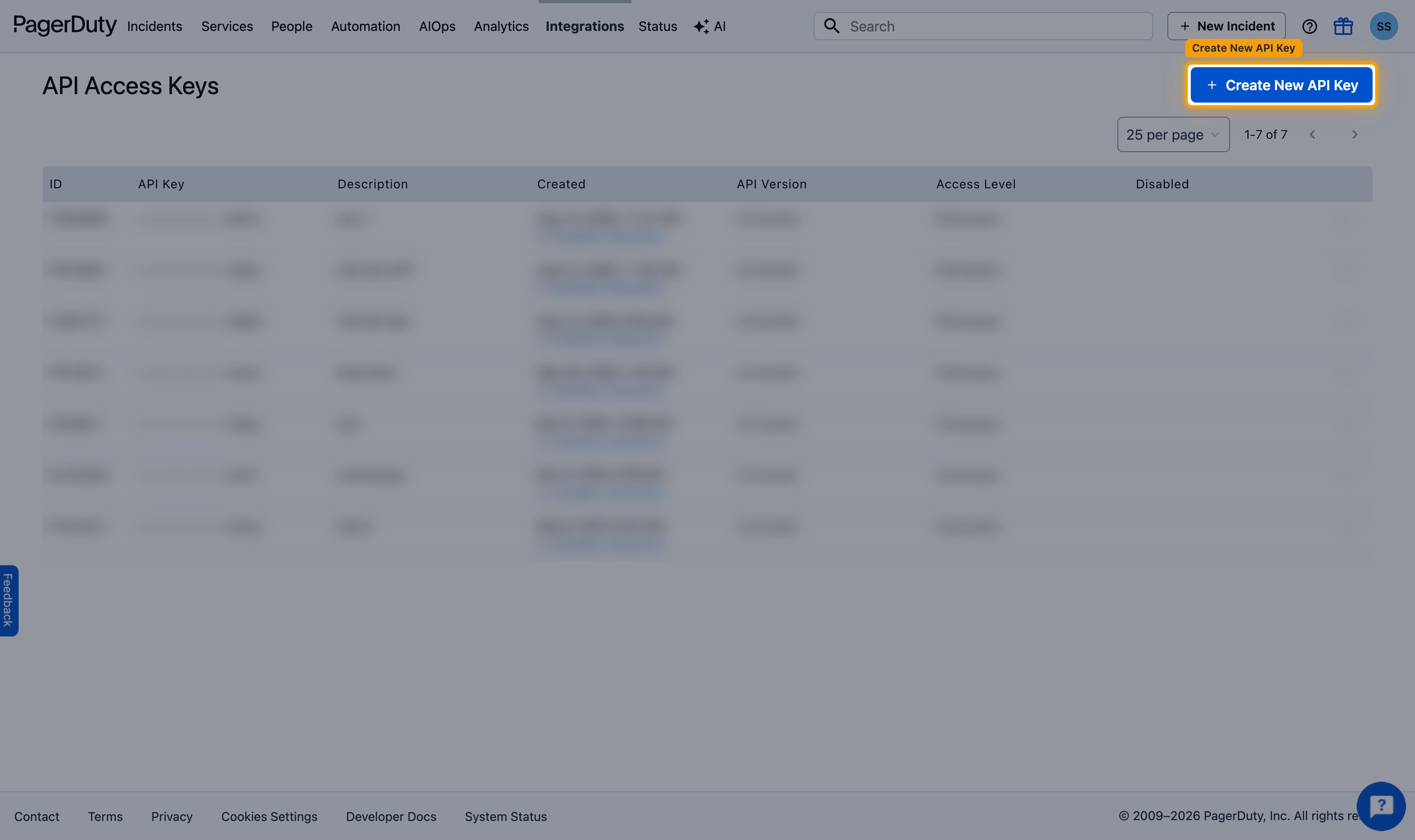Open the Services menu
Image resolution: width=1415 pixels, height=840 pixels.
[227, 26]
